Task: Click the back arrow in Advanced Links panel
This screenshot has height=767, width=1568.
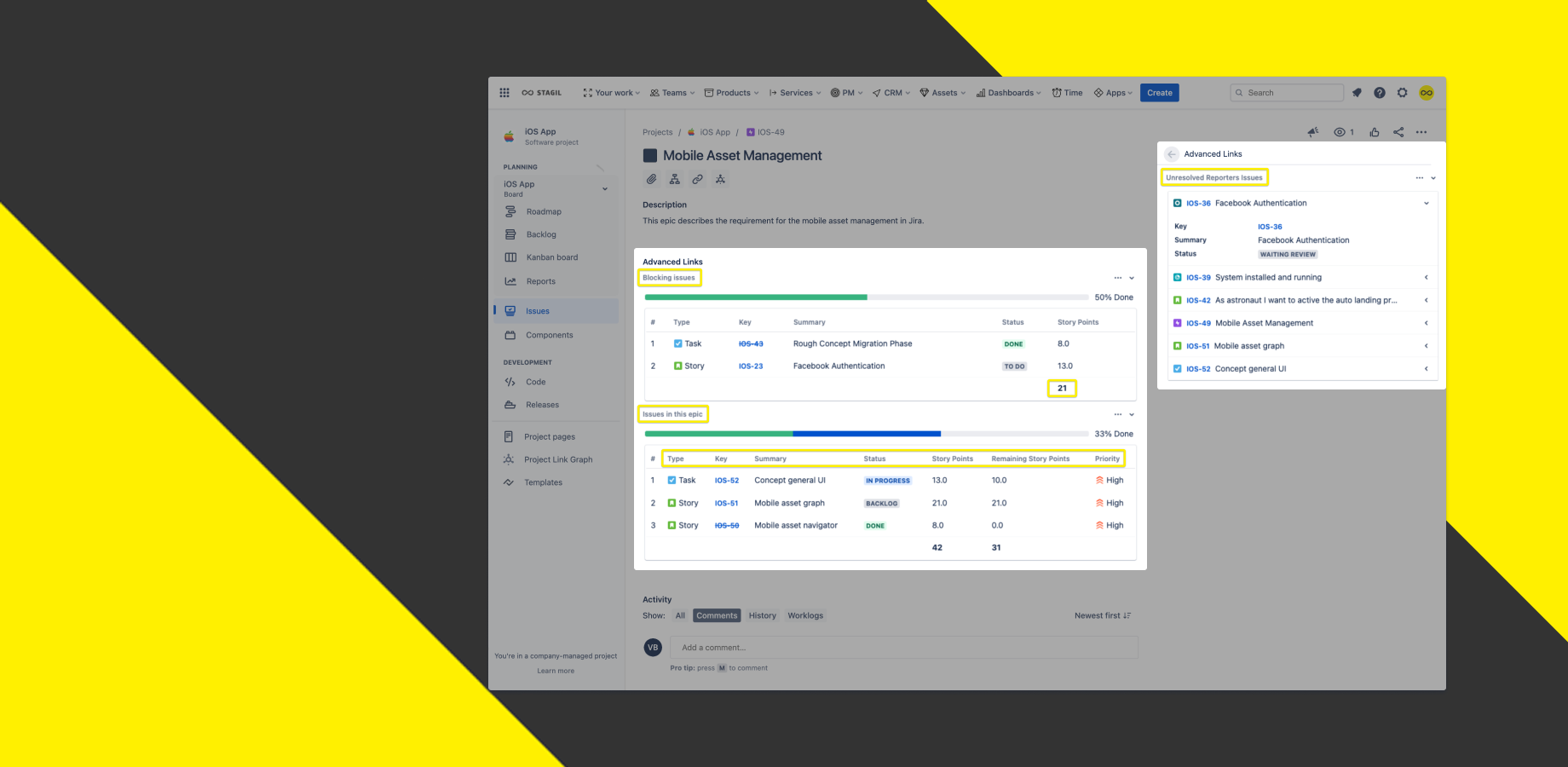Action: pos(1172,154)
